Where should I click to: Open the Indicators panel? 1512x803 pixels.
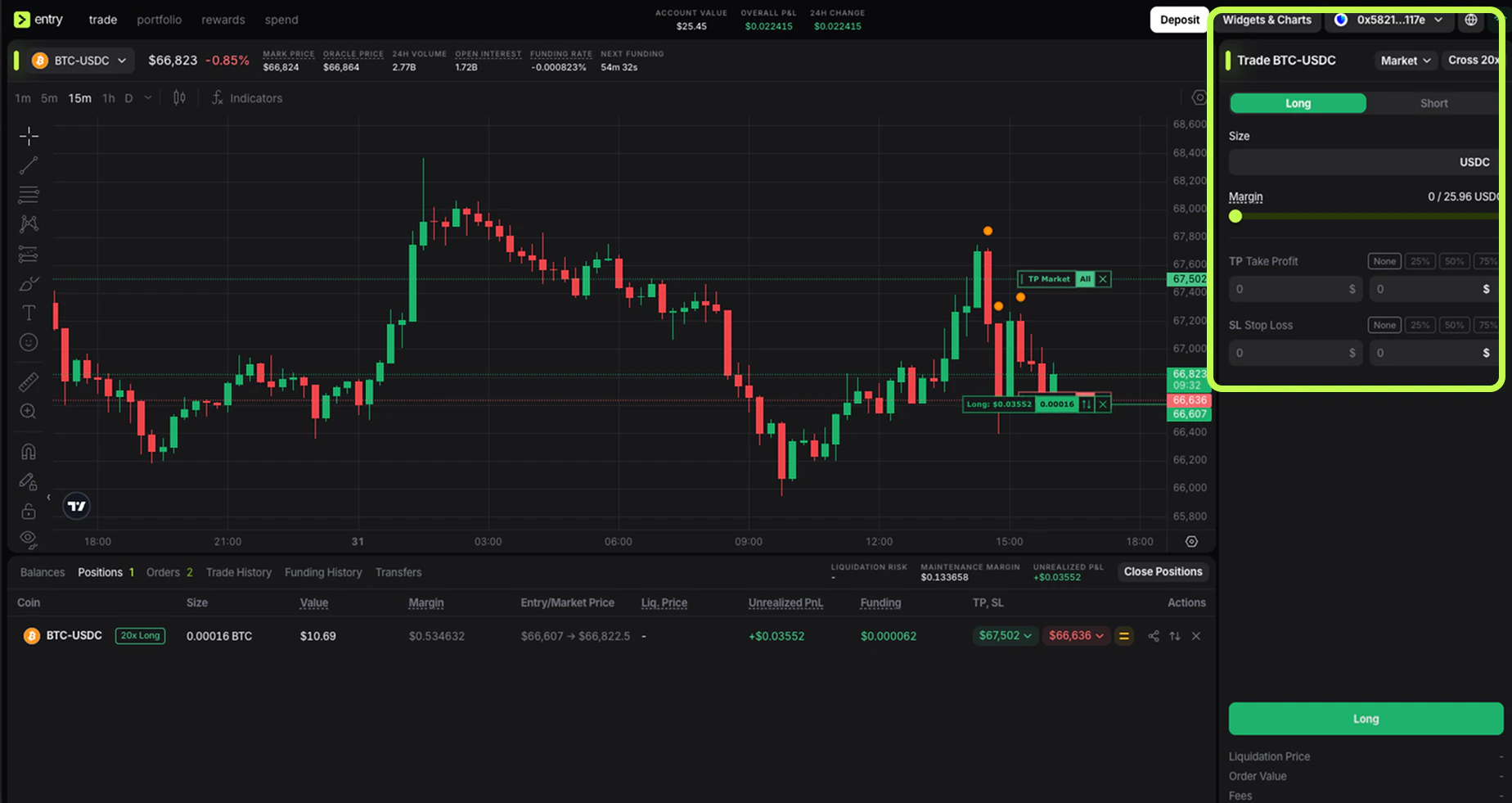[246, 98]
